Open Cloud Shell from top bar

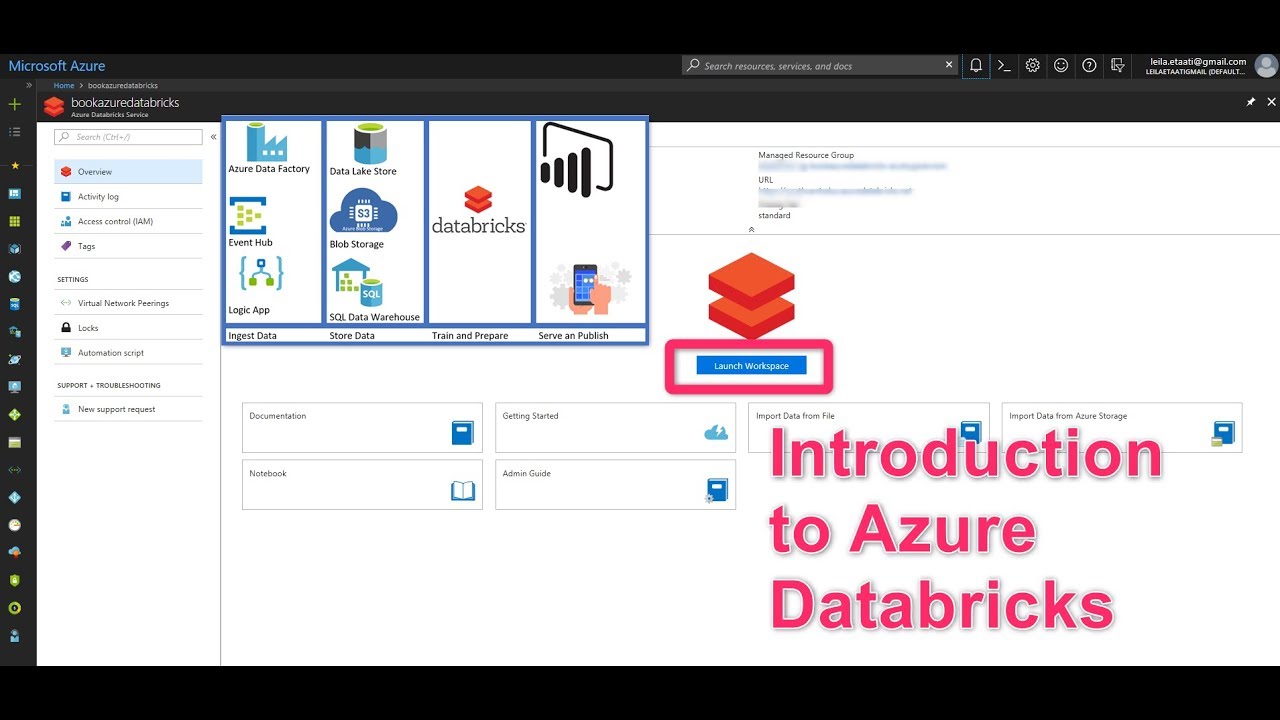pyautogui.click(x=1004, y=65)
